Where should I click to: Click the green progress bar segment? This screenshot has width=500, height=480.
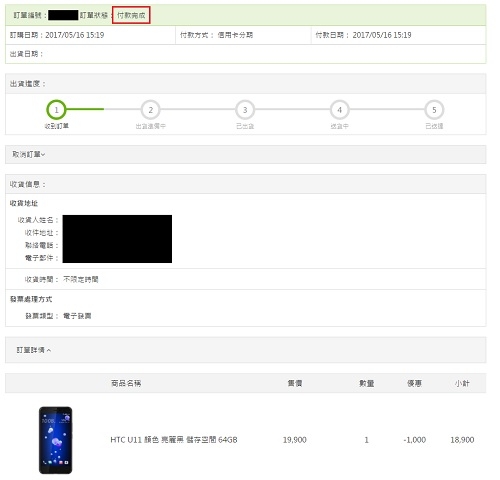point(85,109)
